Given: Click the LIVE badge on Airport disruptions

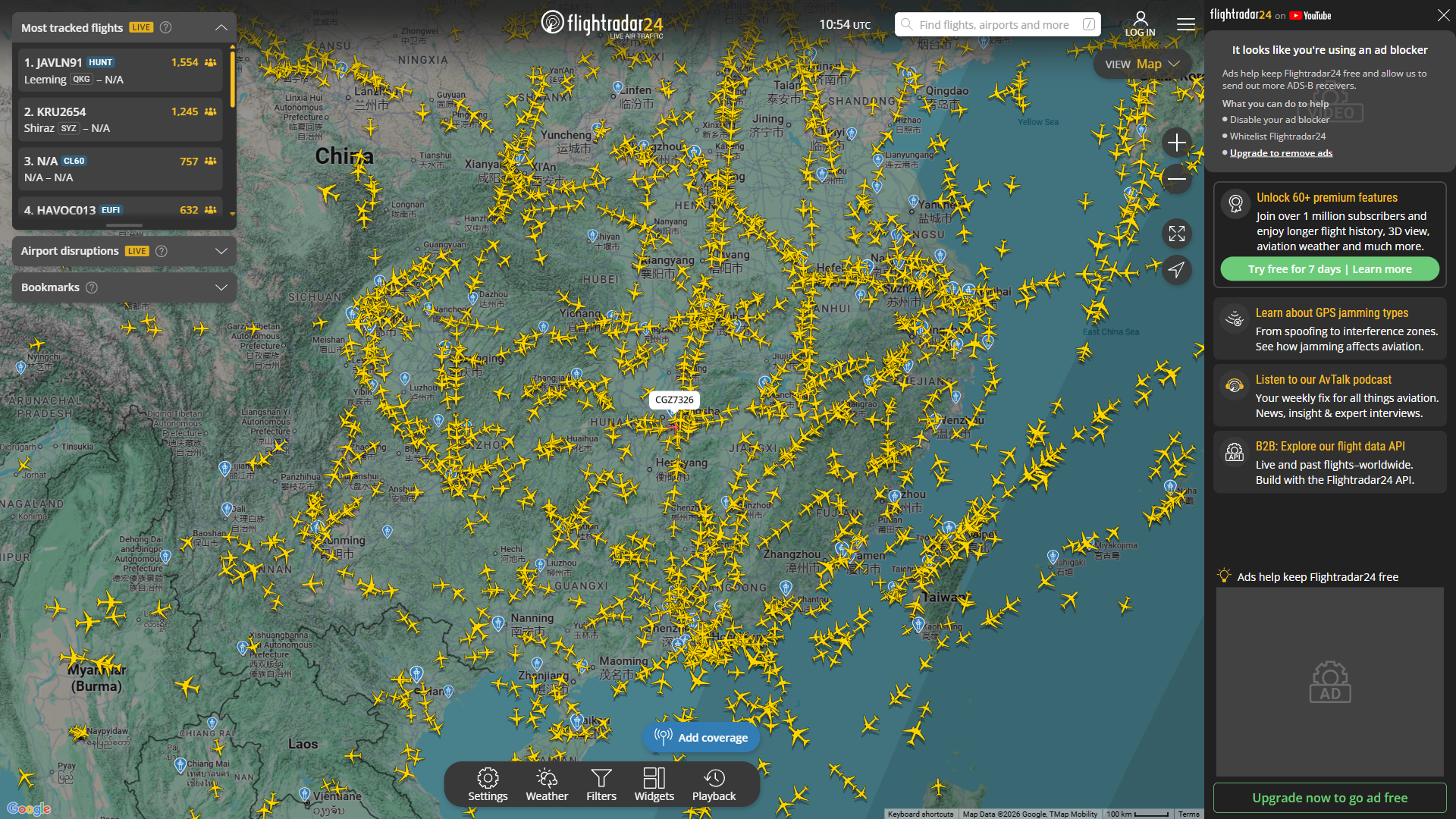Looking at the screenshot, I should coord(137,251).
